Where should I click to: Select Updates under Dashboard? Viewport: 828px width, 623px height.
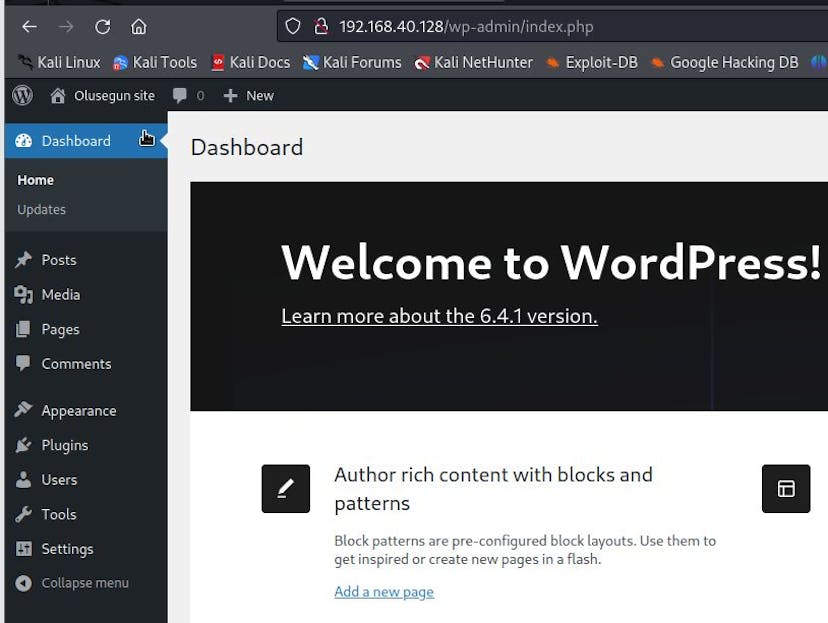(x=41, y=210)
